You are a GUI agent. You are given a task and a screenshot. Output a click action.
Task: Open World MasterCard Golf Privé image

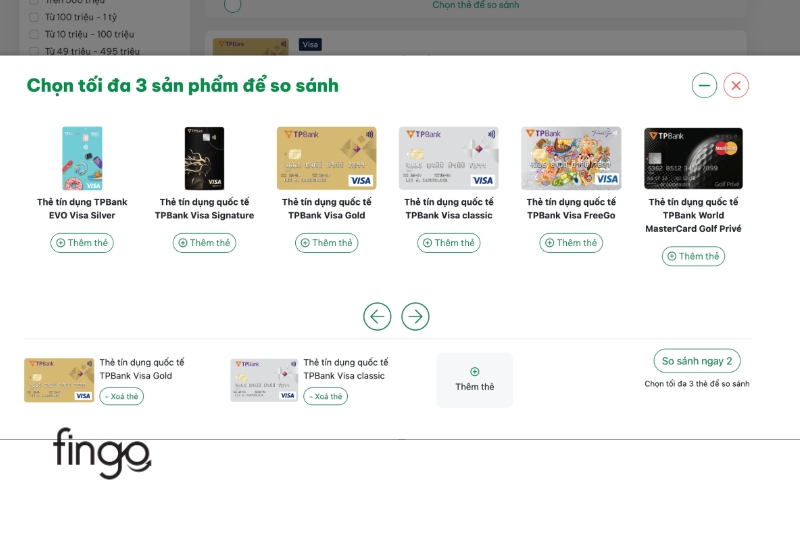(x=693, y=158)
